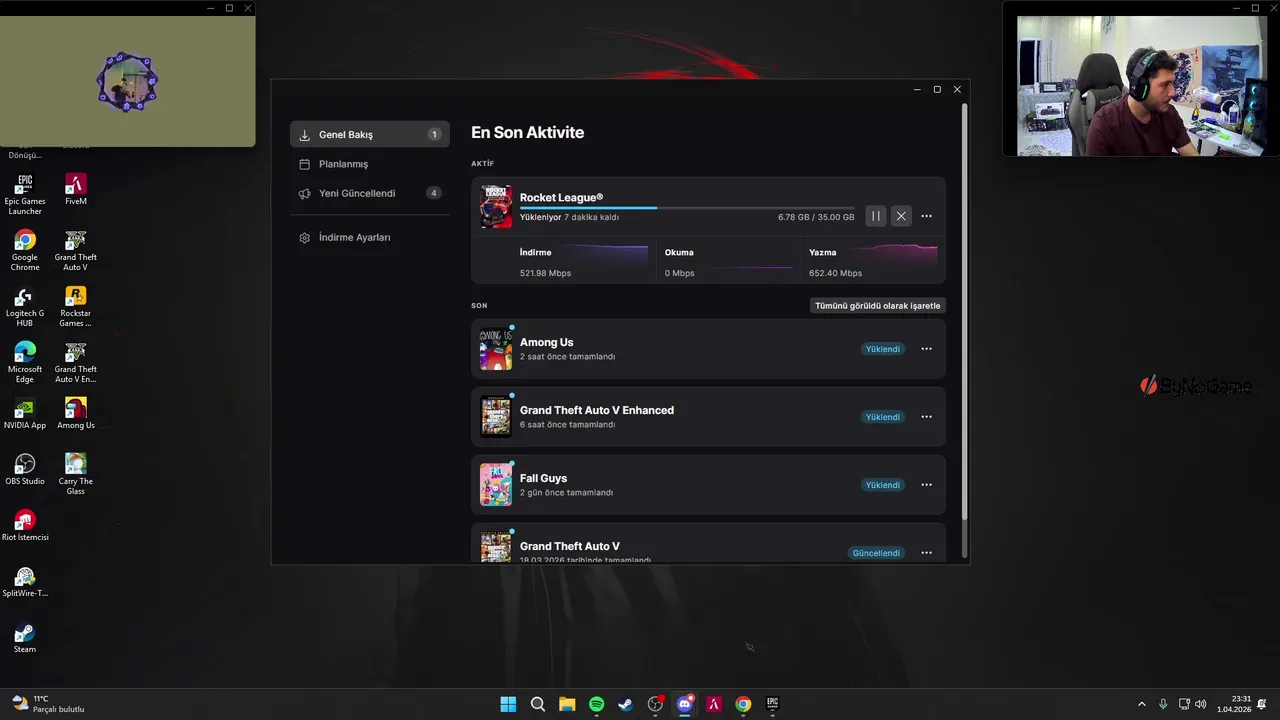Screen dimensions: 1280x720
Task: Switch to Discord in the taskbar
Action: pos(684,704)
